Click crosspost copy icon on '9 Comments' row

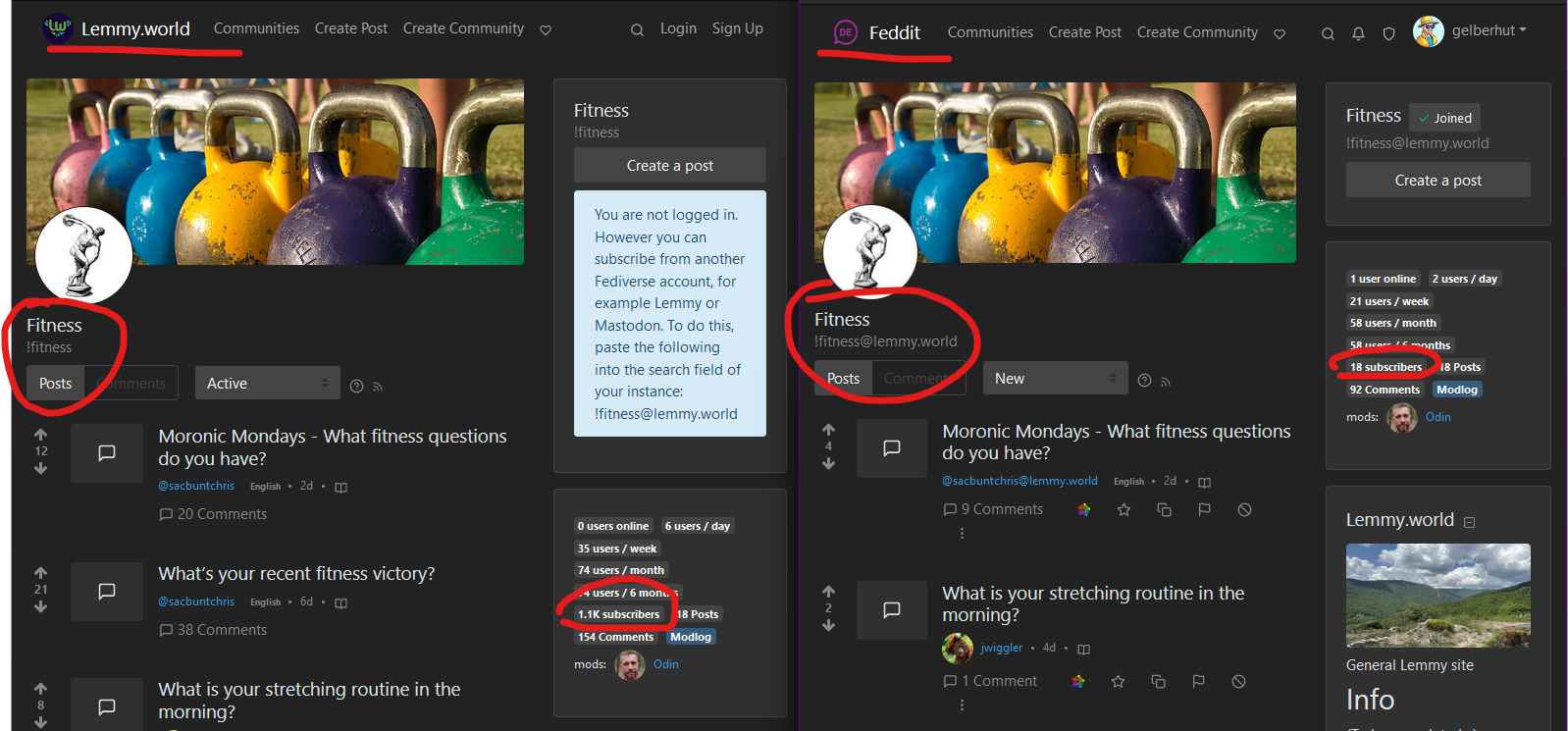click(x=1164, y=509)
